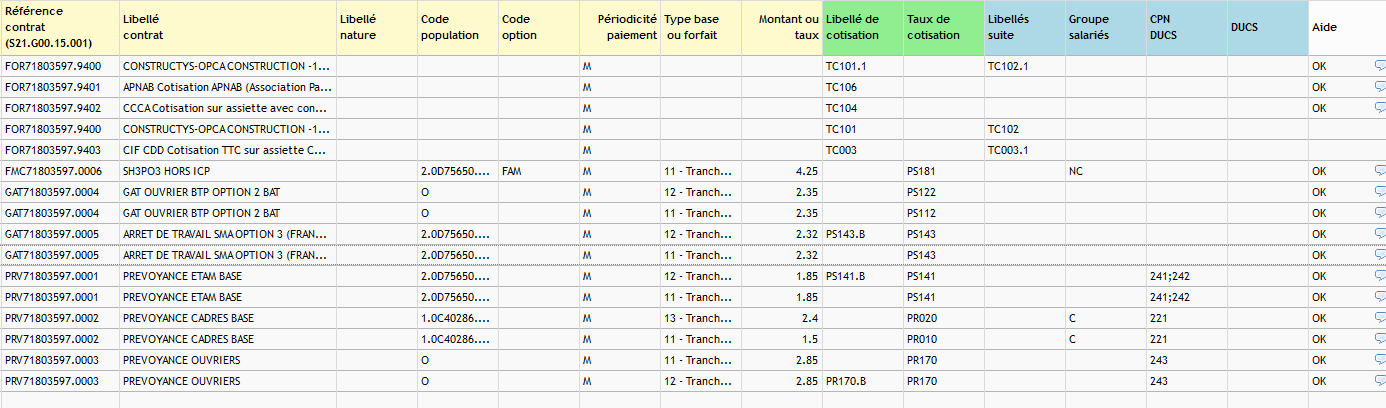Click the CPN DUCS column header
Screen dimensions: 1386x408
click(x=1186, y=27)
